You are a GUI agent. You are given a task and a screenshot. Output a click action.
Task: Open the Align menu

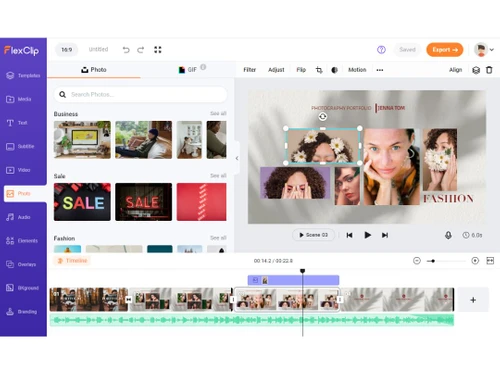455,70
